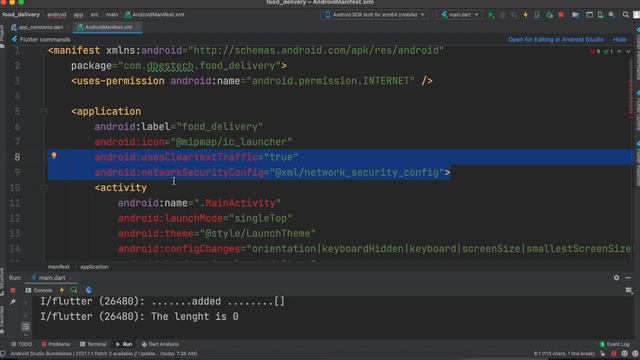Open the device selector dropdown
This screenshot has height=360, width=640.
point(375,15)
